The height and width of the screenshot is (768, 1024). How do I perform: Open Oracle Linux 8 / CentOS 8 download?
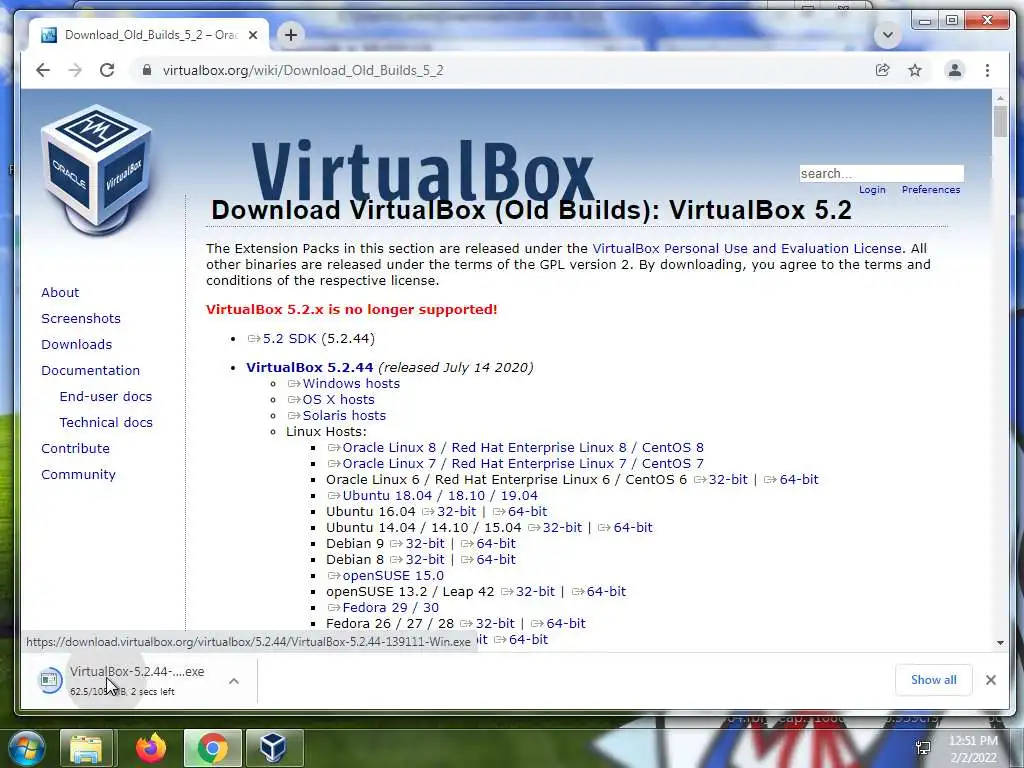[516, 447]
